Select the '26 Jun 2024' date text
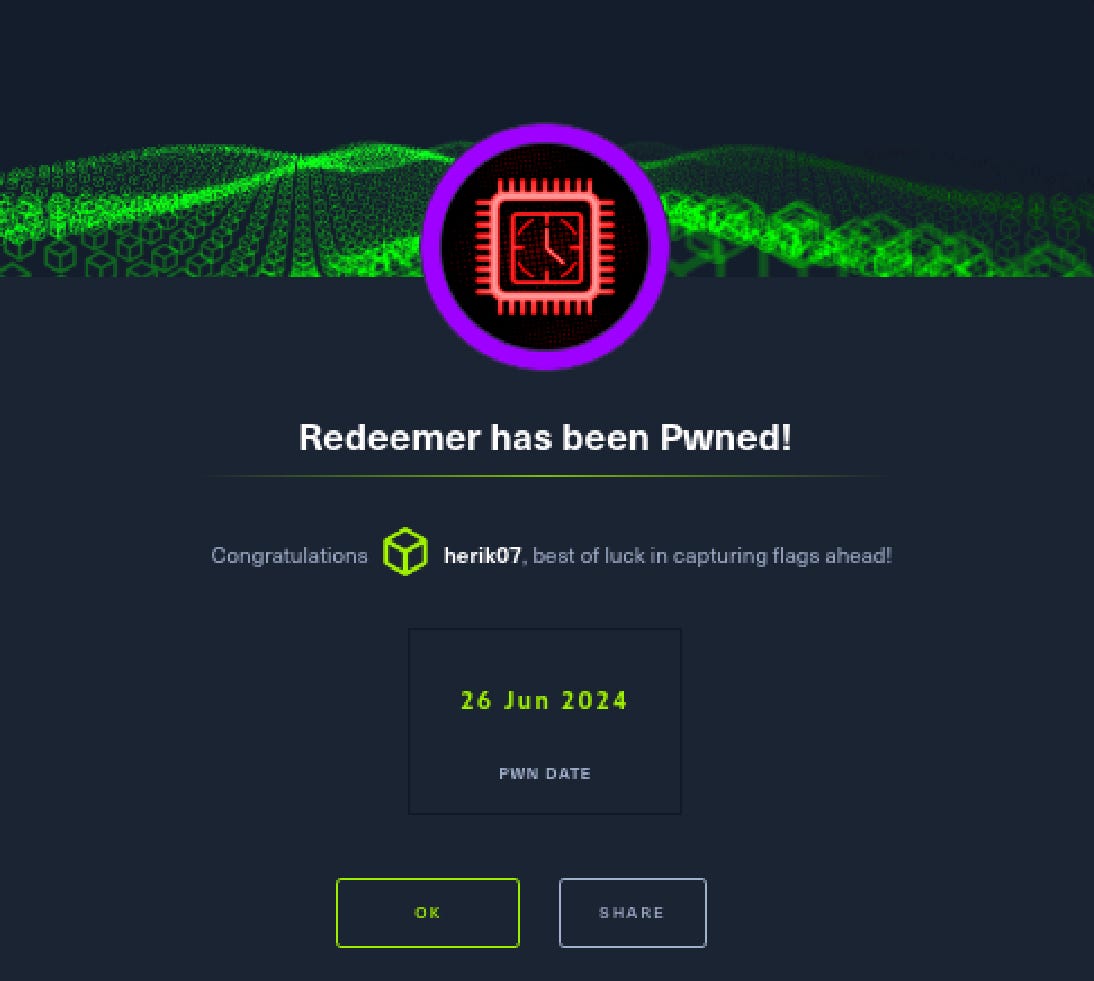This screenshot has height=981, width=1094. [544, 701]
